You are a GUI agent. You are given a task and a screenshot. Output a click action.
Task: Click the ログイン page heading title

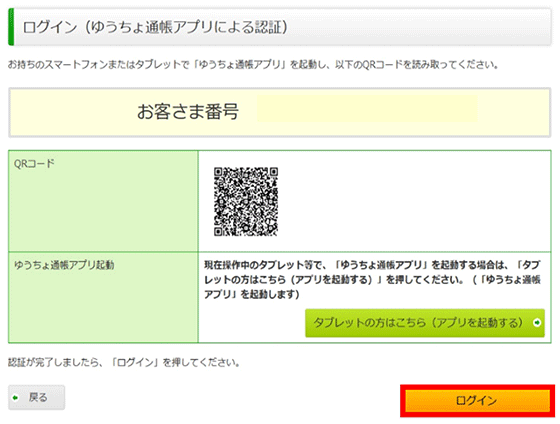(x=155, y=27)
